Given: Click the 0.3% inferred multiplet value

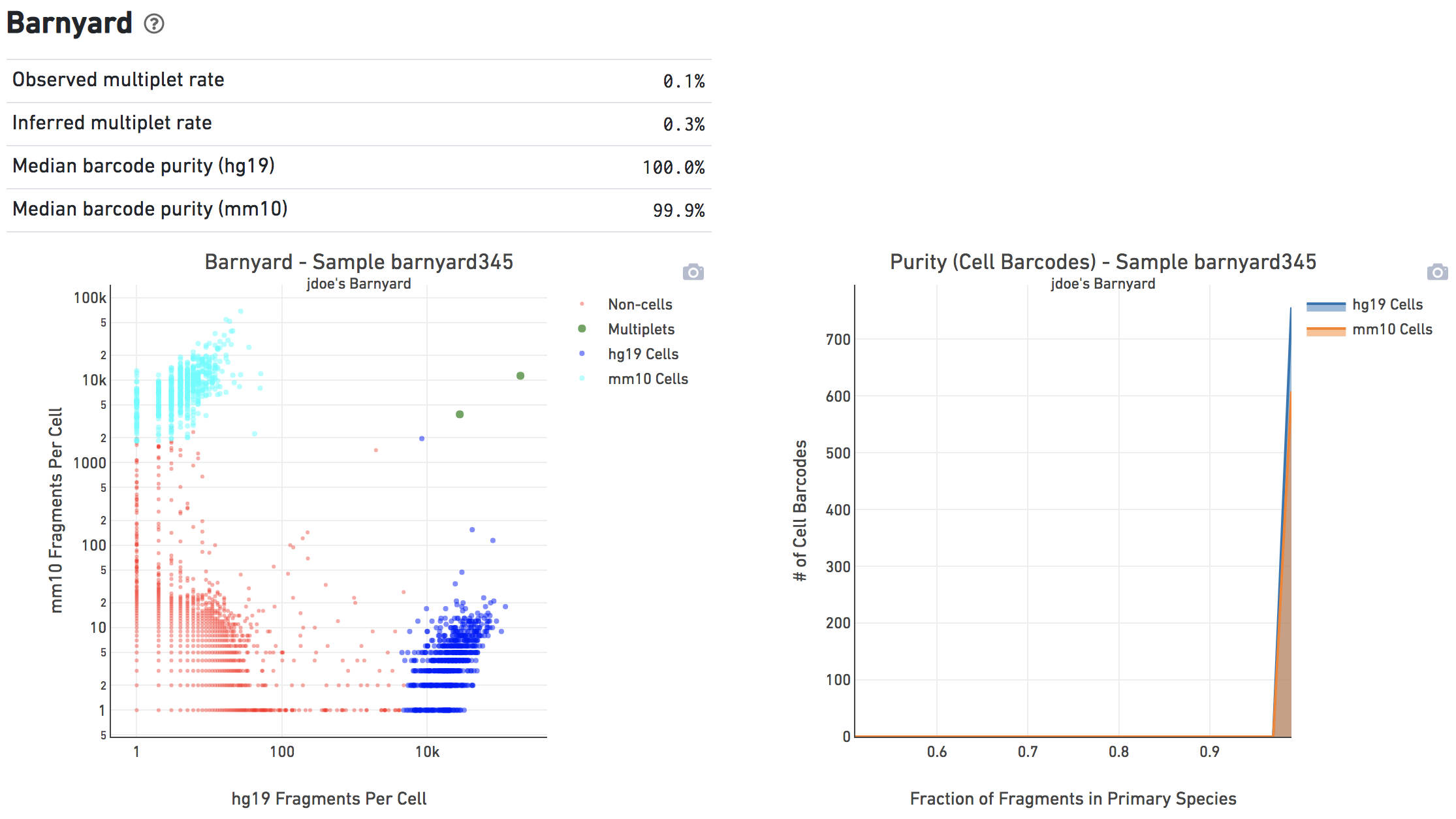Looking at the screenshot, I should click(x=684, y=124).
